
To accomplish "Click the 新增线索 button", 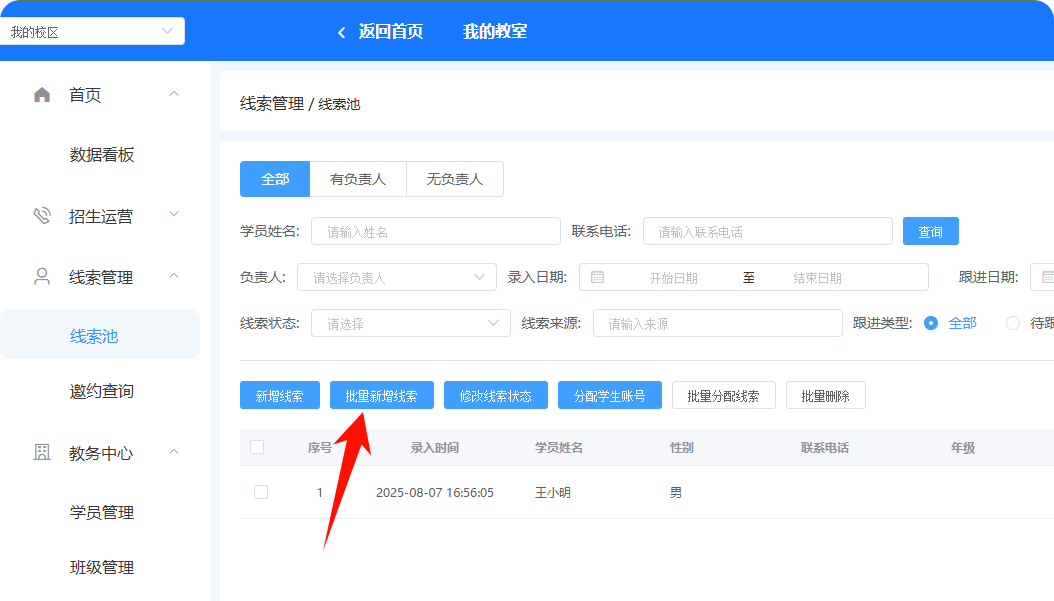I will point(280,395).
